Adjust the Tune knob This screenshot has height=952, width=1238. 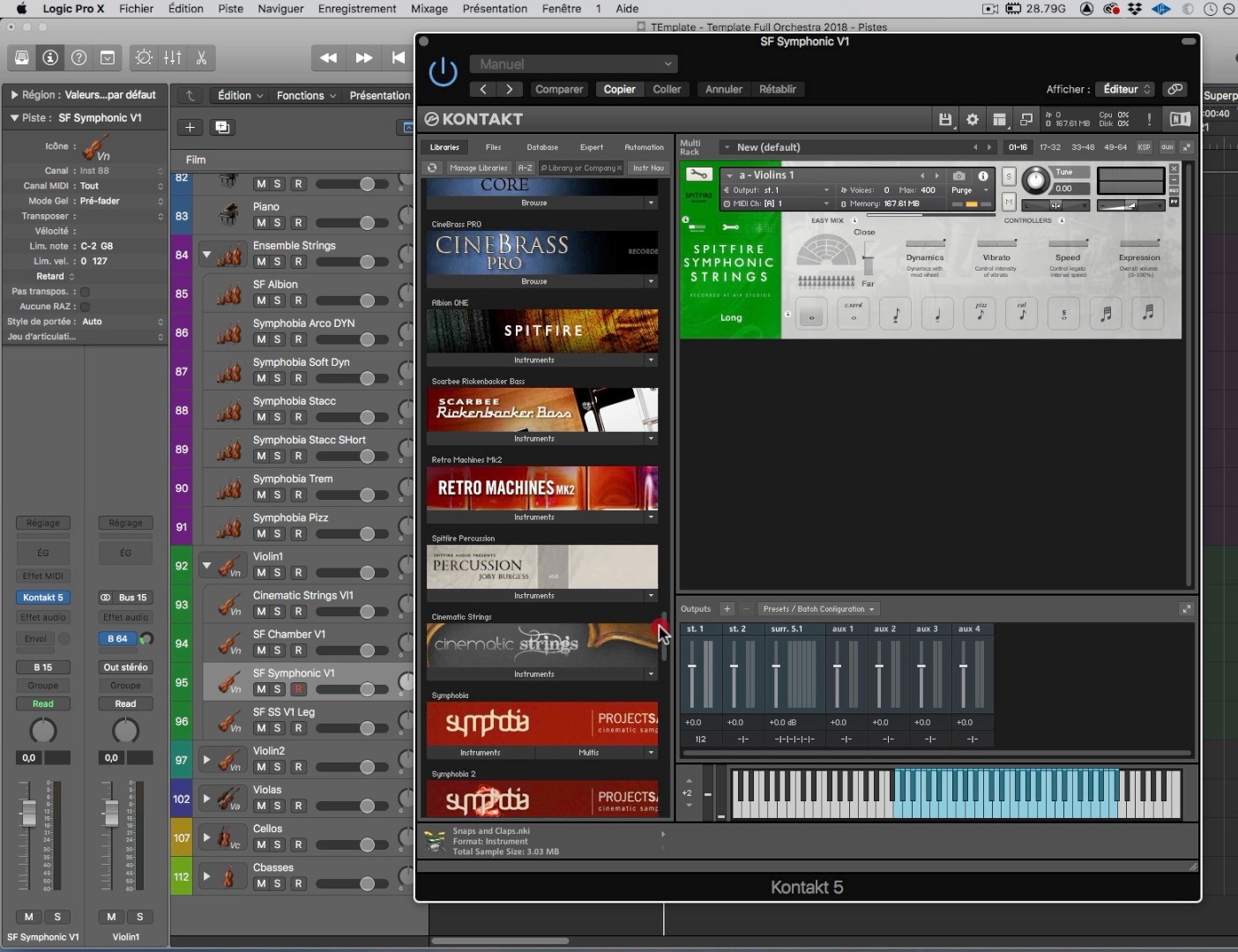(1036, 180)
